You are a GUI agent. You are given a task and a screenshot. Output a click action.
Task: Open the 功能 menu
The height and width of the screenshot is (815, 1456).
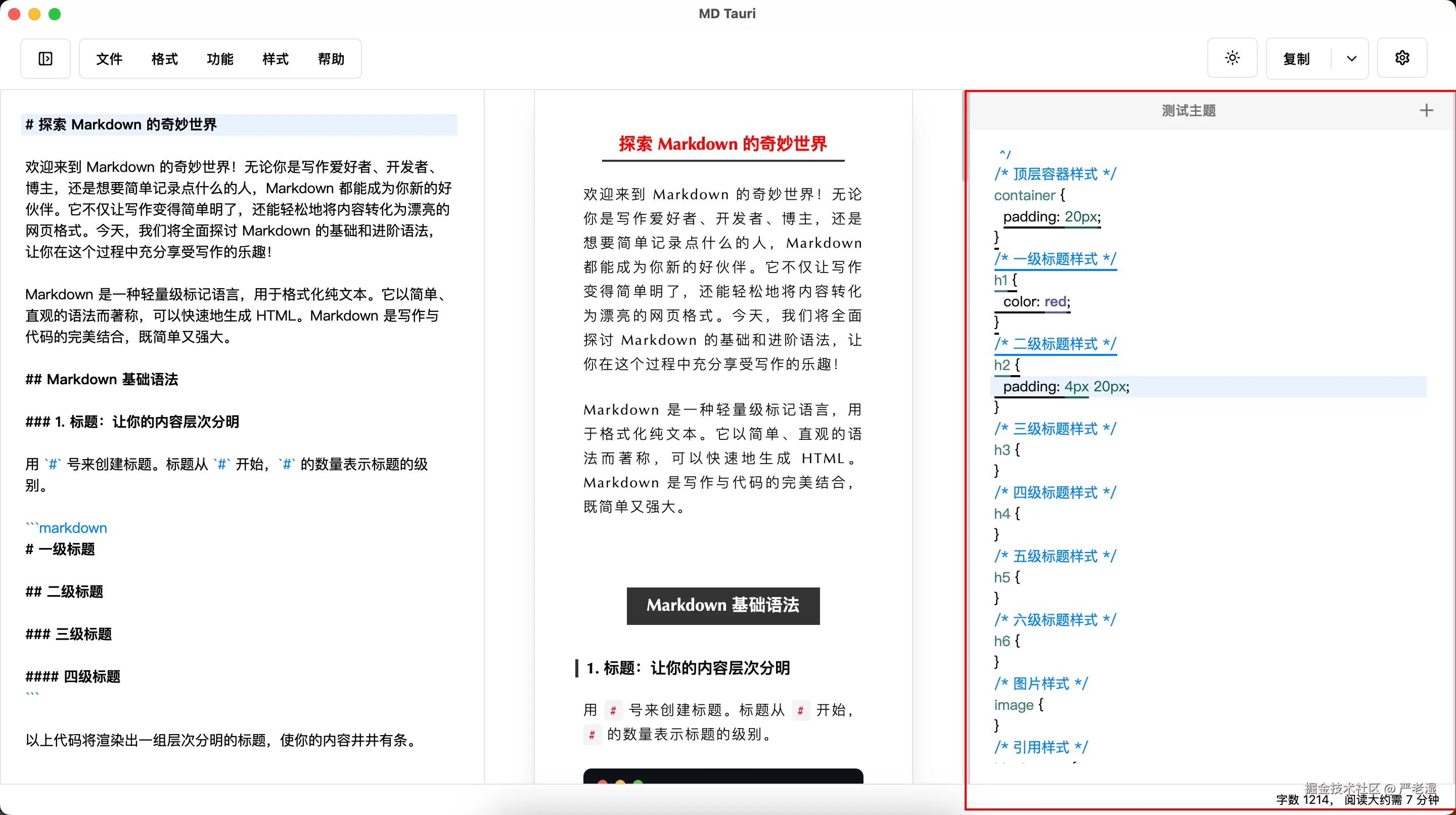220,59
